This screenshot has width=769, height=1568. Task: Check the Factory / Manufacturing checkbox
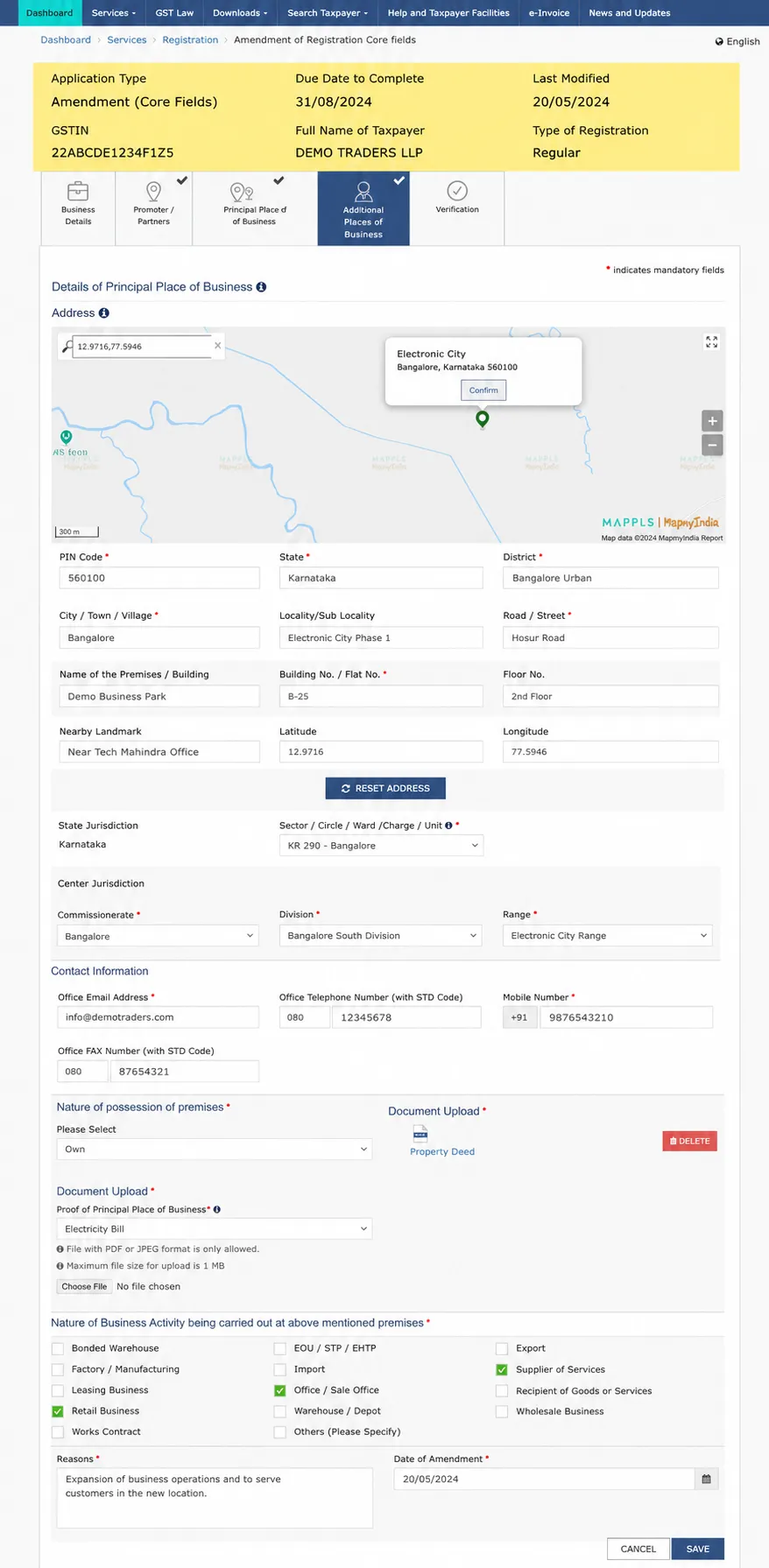point(58,1369)
